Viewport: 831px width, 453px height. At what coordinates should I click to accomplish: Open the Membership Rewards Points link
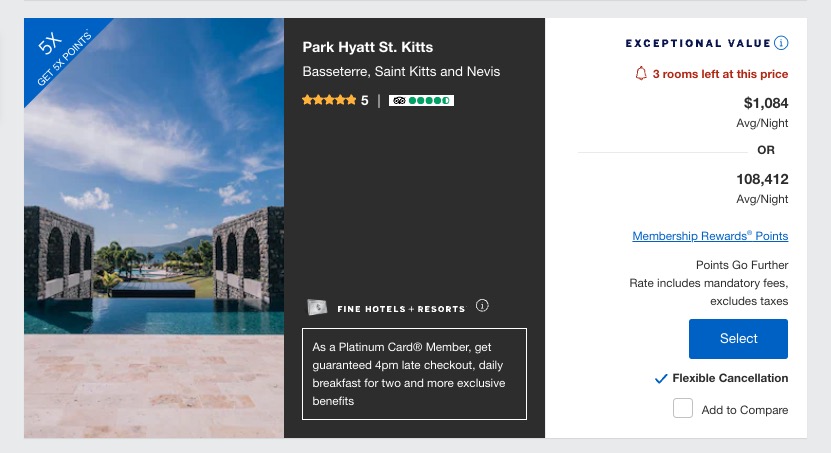click(710, 236)
